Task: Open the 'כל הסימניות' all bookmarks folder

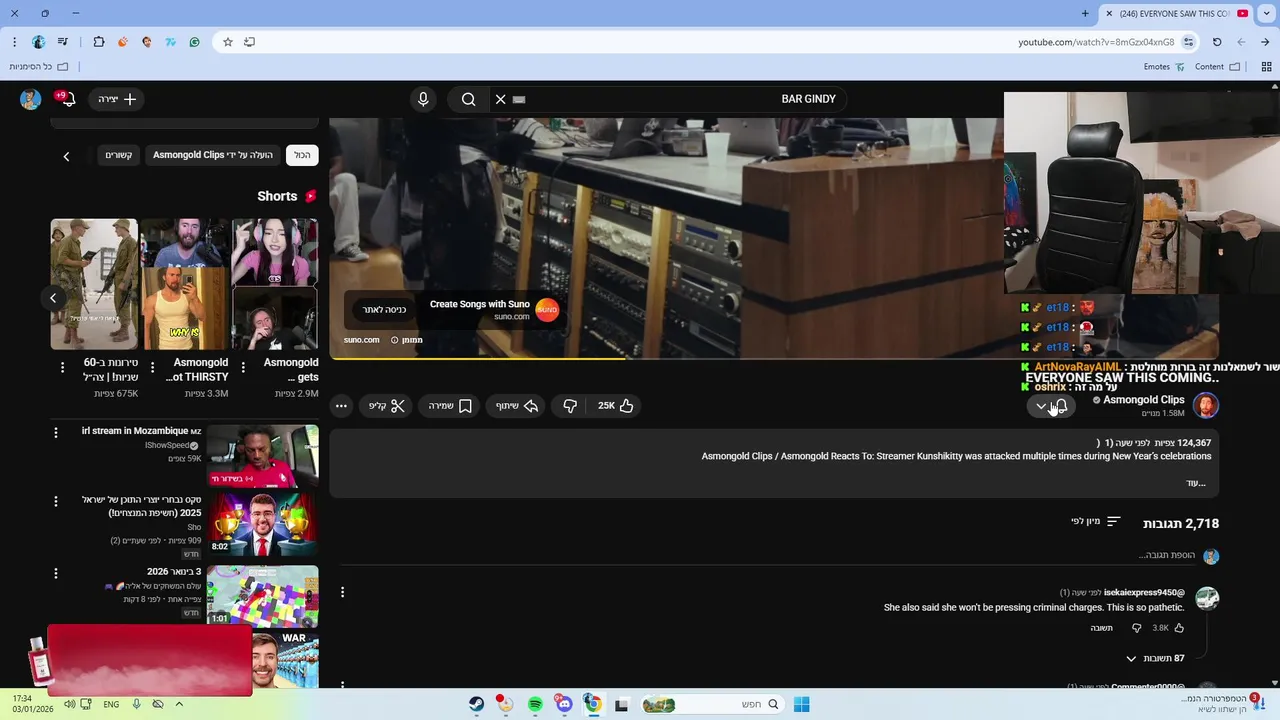Action: [39, 67]
